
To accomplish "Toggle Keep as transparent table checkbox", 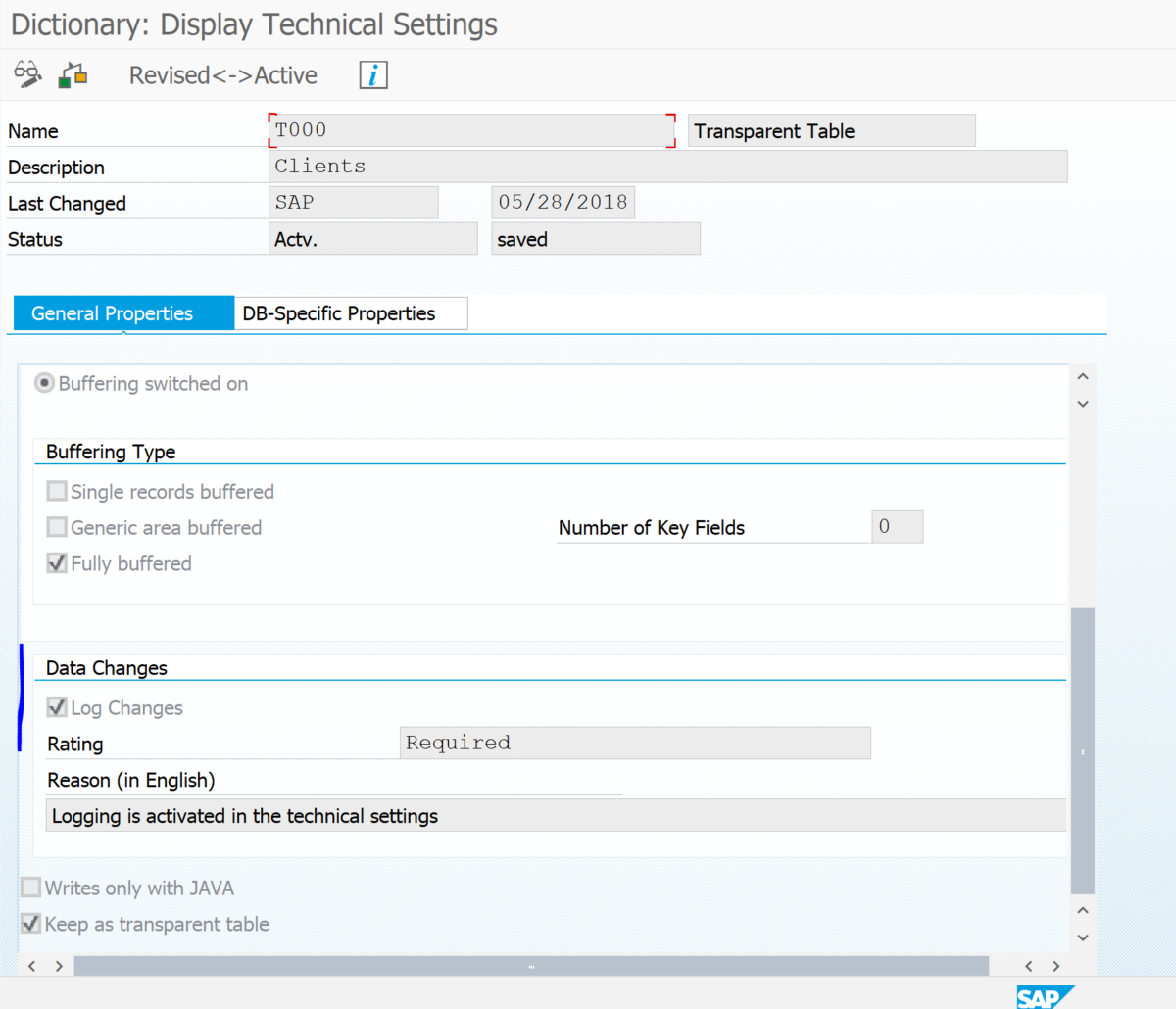I will click(x=31, y=924).
